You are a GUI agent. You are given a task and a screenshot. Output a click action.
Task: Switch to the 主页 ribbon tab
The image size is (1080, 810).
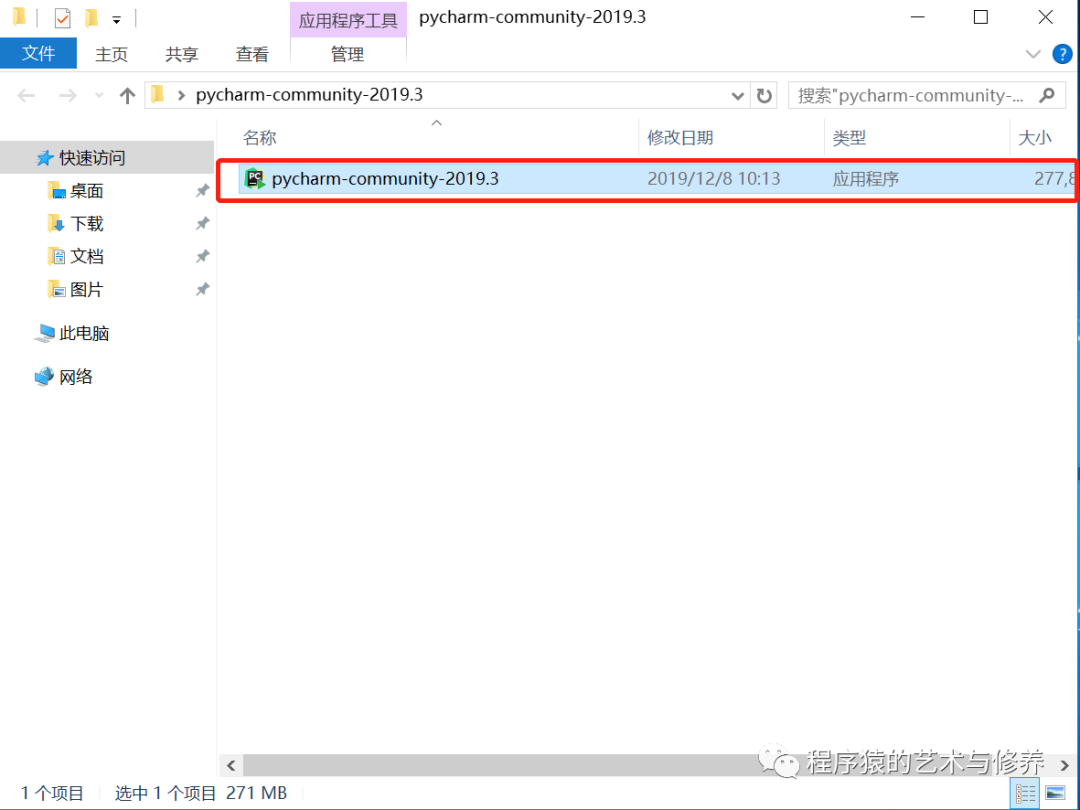[x=112, y=54]
